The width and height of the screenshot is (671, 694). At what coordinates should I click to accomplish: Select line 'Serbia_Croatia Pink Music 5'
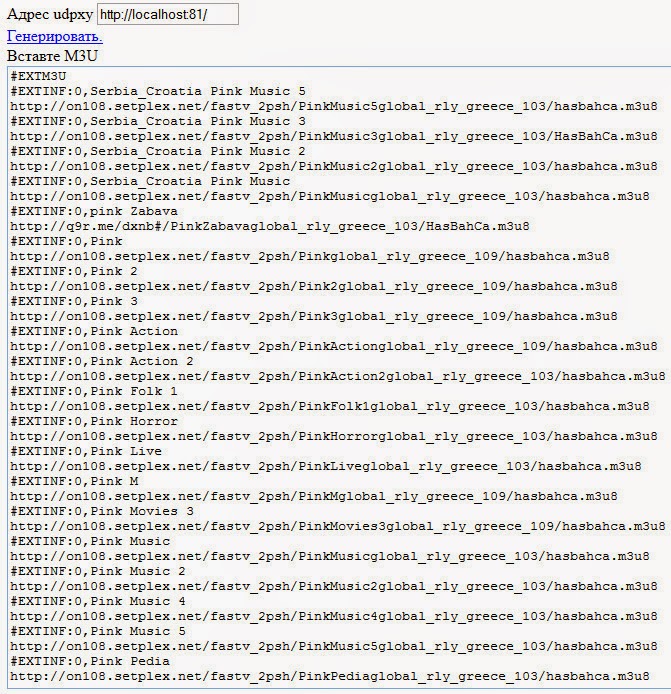(158, 91)
